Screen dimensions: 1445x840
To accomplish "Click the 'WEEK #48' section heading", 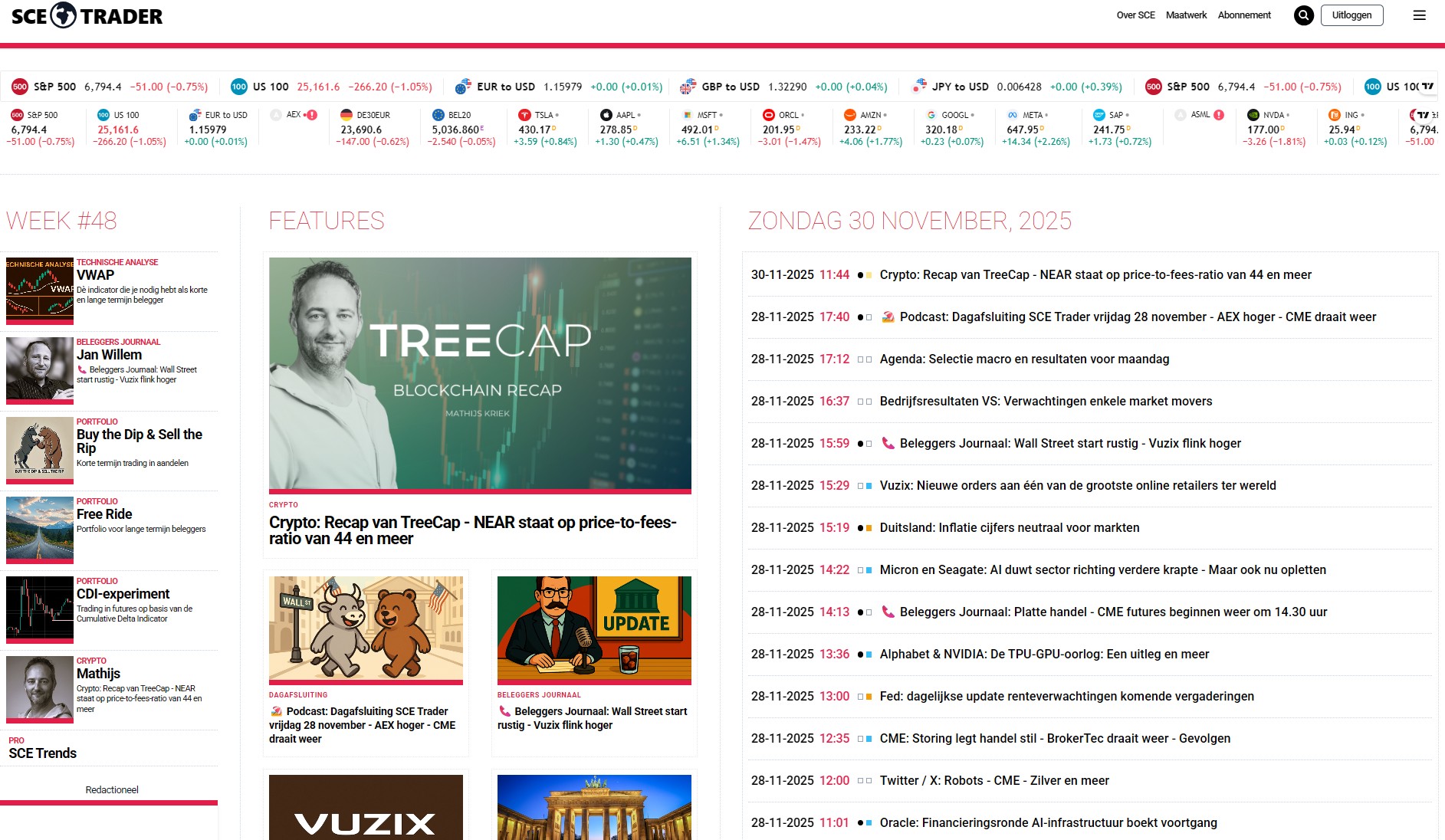I will pos(61,221).
